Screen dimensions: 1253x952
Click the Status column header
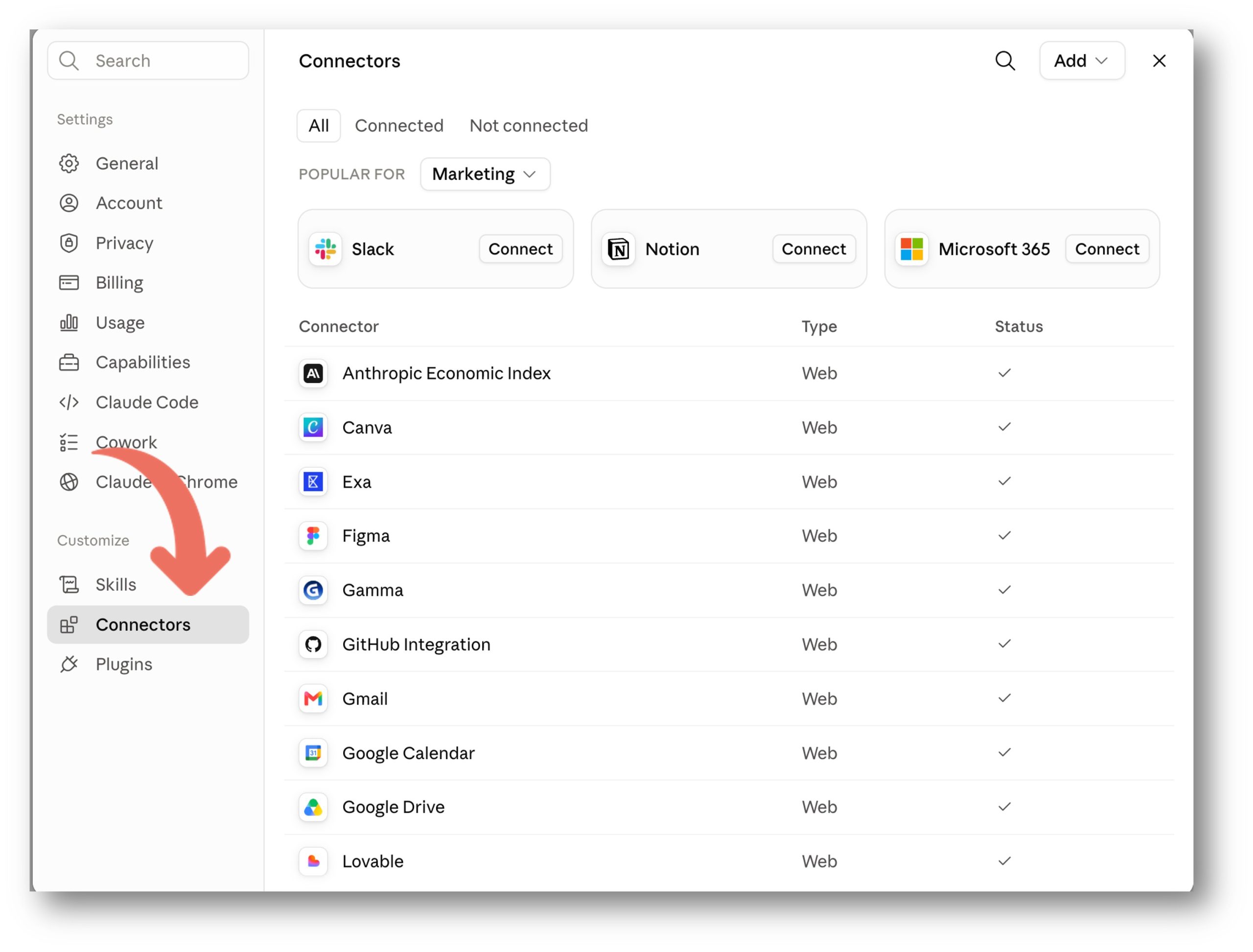[x=1018, y=326]
